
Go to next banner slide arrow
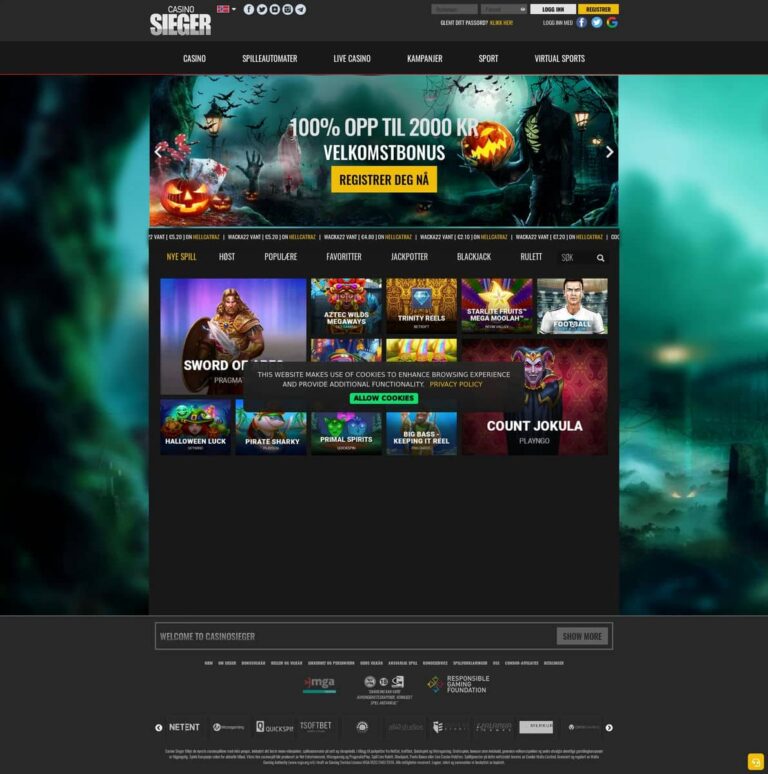point(610,152)
